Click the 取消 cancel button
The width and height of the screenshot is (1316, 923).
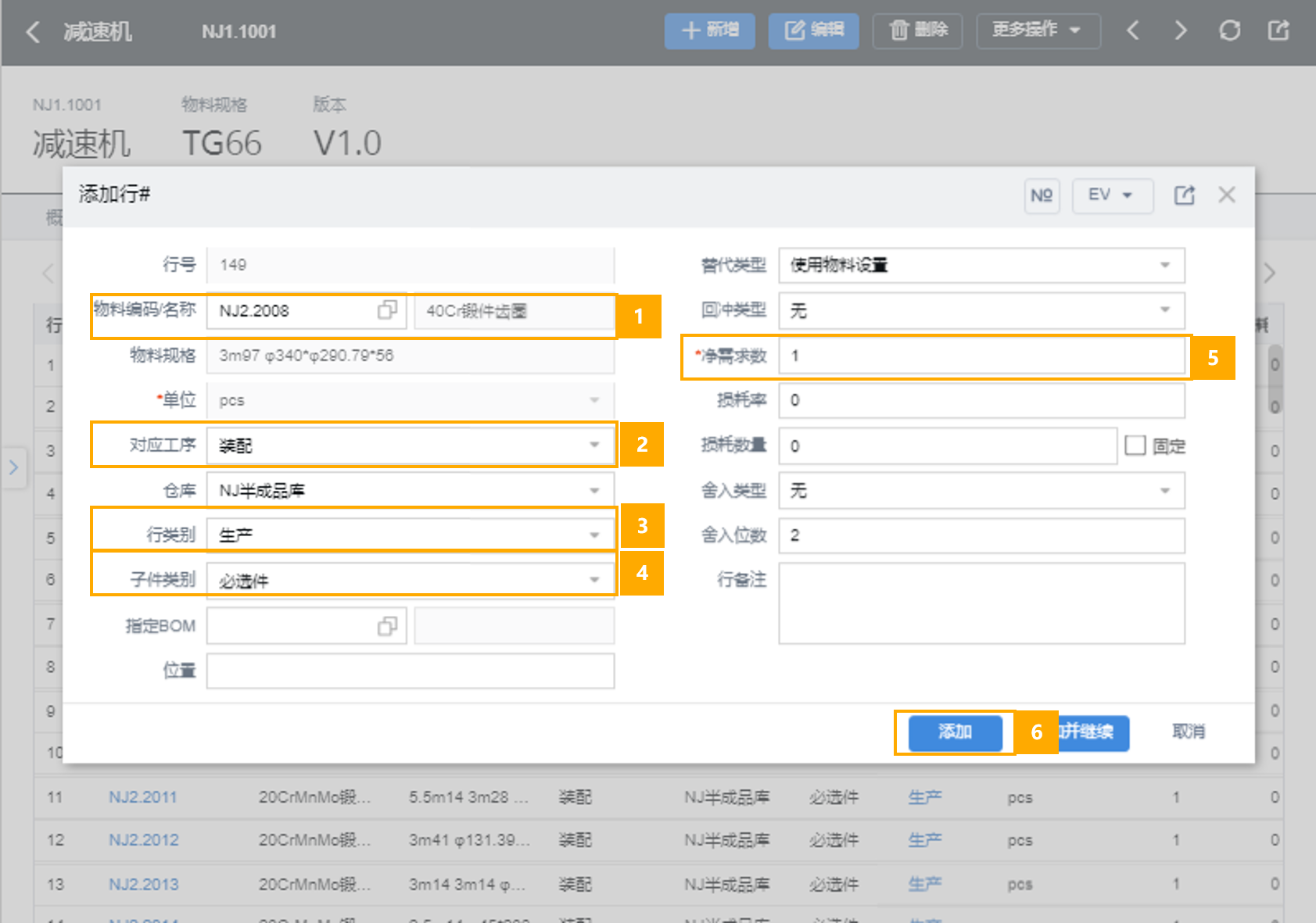(x=1188, y=732)
